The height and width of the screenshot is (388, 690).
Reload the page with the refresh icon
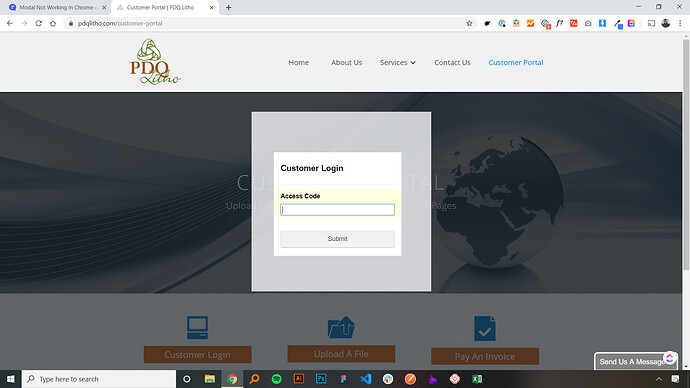pyautogui.click(x=39, y=23)
